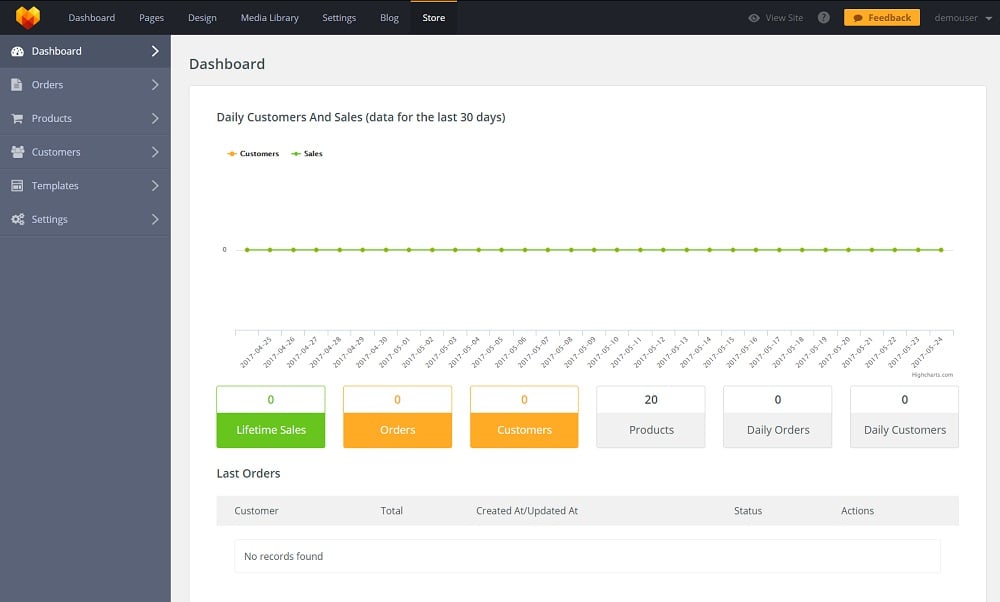Click the Orders document icon in sidebar
This screenshot has width=1000, height=602.
point(17,85)
